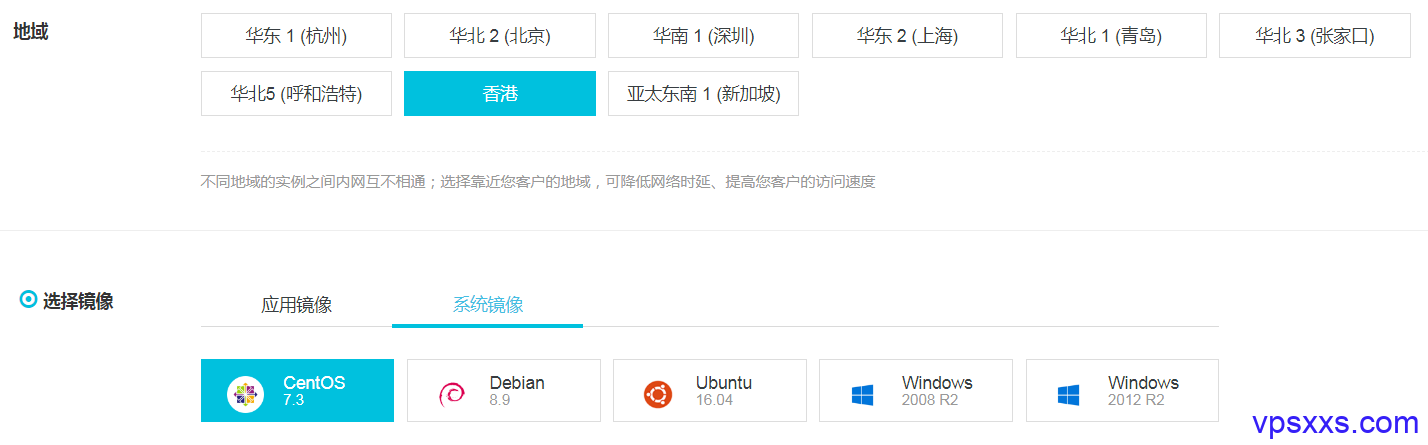This screenshot has height=445, width=1428.
Task: Select region 华东 1 (杭州)
Action: (296, 36)
